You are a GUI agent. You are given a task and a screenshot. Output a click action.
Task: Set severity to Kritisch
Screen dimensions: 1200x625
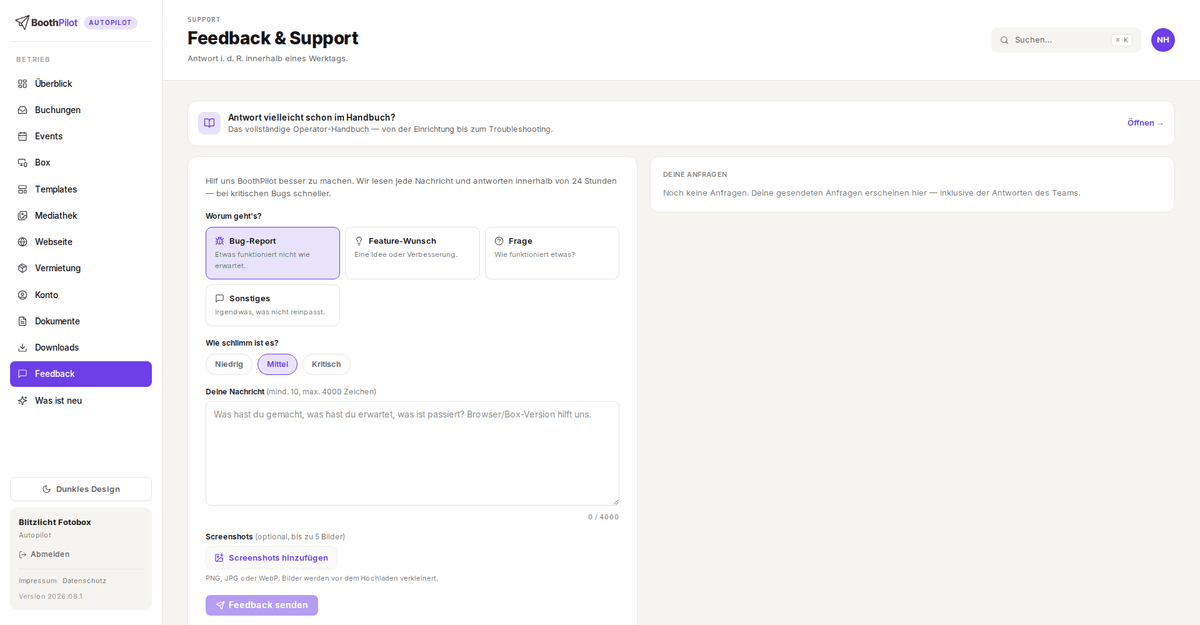(326, 364)
